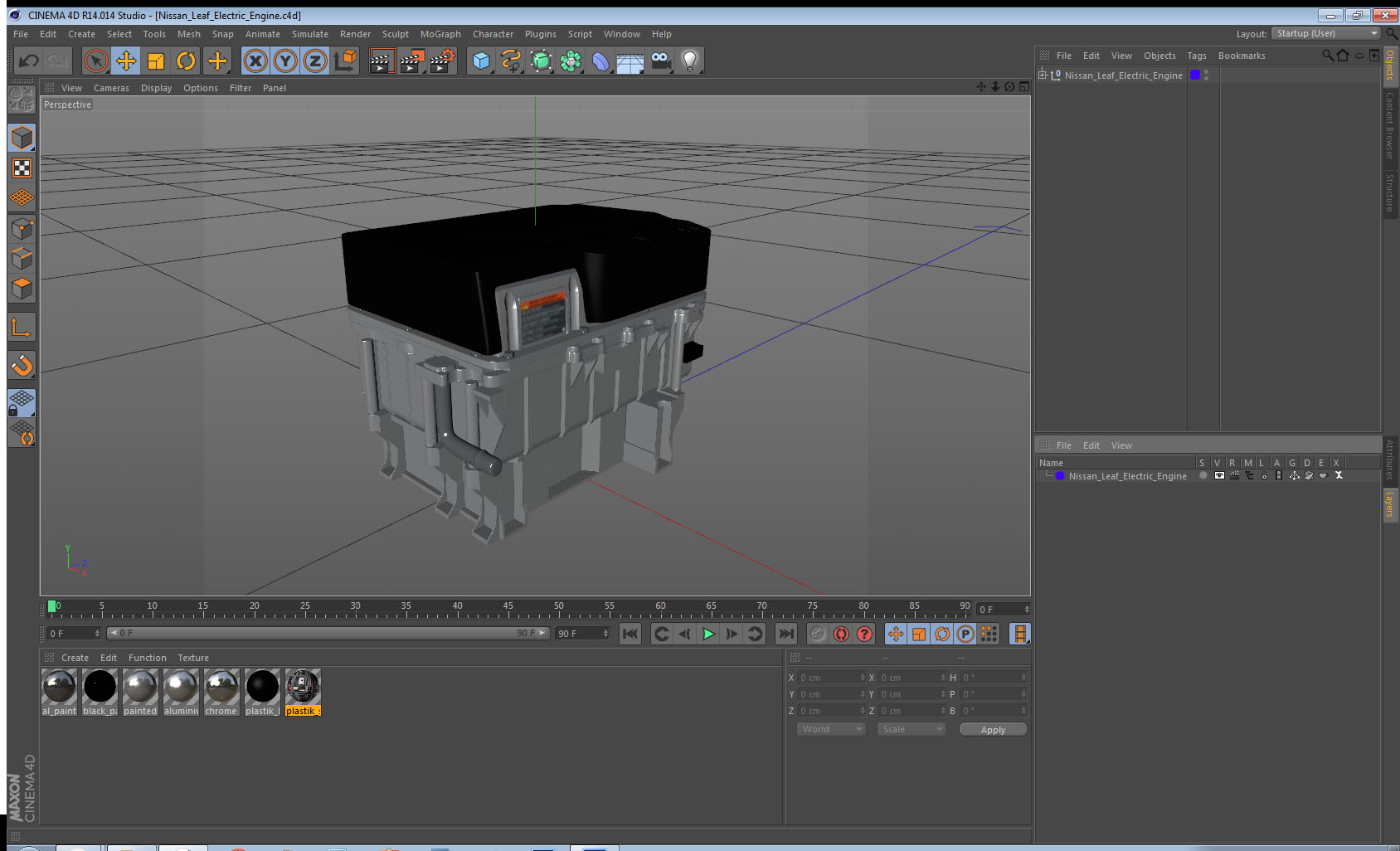
Task: Enable Points mode in left palette
Action: 22,228
